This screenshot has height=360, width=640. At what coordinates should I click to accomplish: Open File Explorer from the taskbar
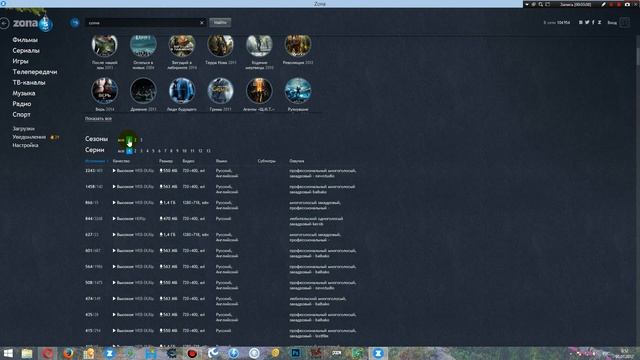[27, 353]
